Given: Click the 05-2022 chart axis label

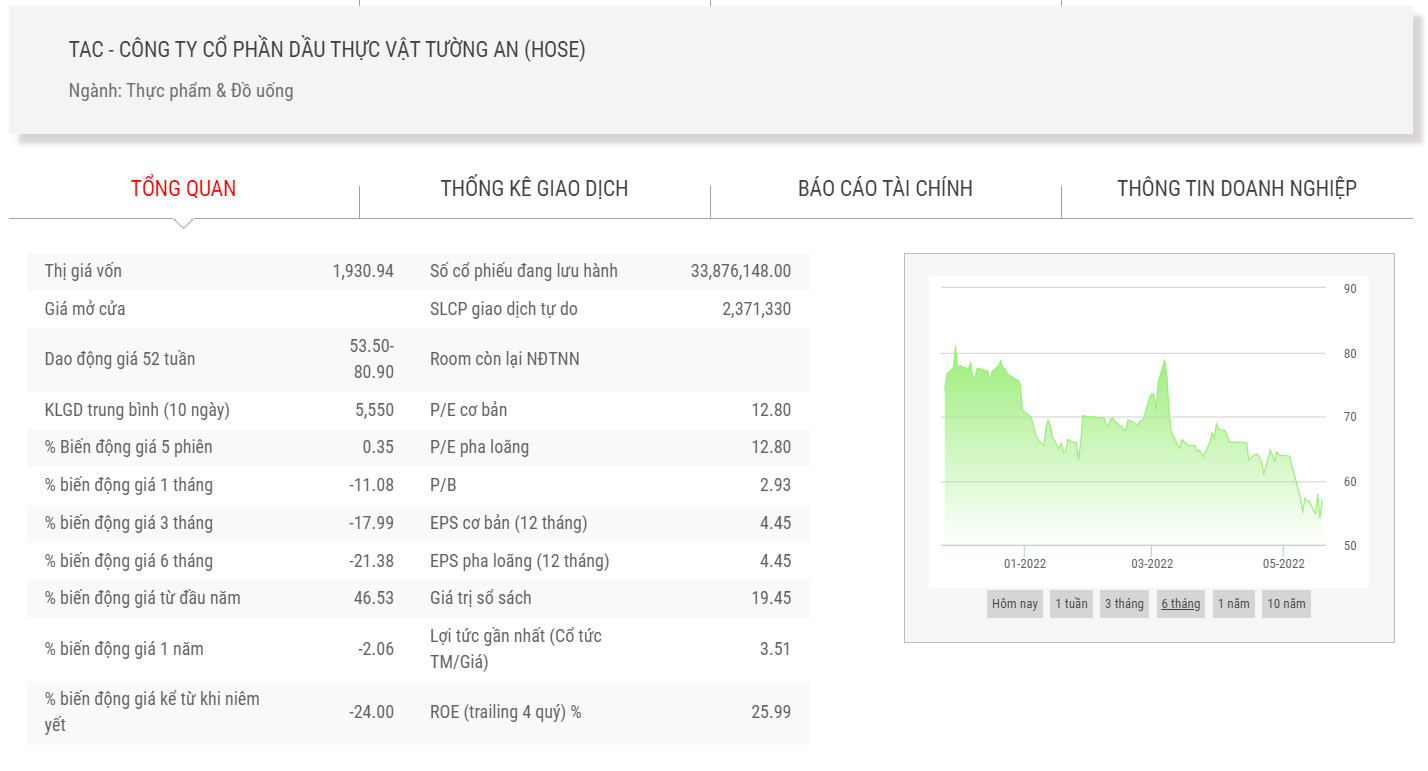Looking at the screenshot, I should (x=1283, y=564).
